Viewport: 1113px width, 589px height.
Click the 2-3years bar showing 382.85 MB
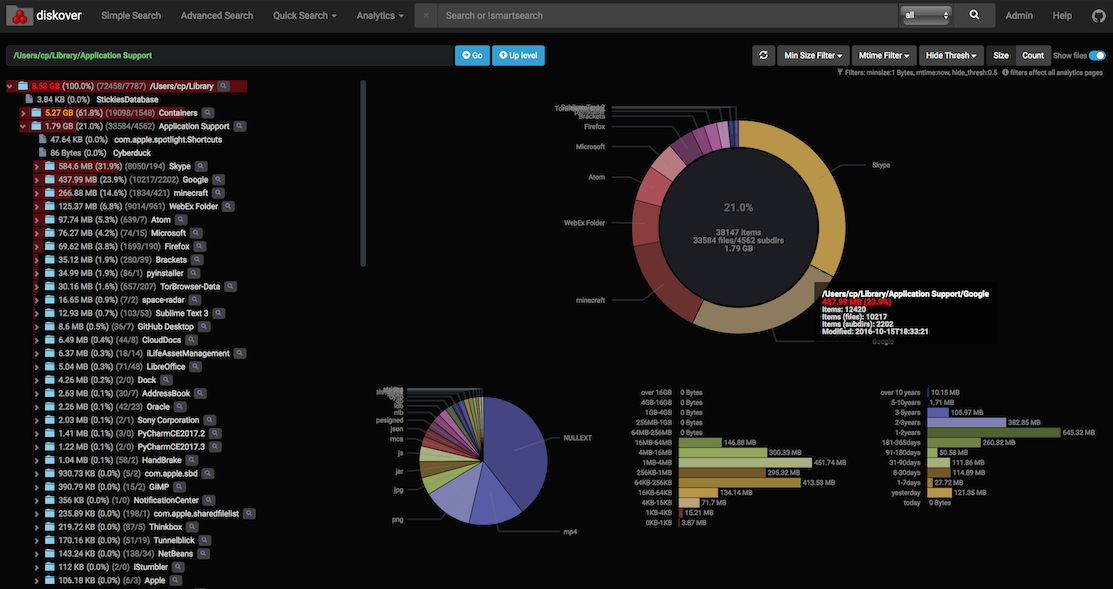pyautogui.click(x=967, y=422)
